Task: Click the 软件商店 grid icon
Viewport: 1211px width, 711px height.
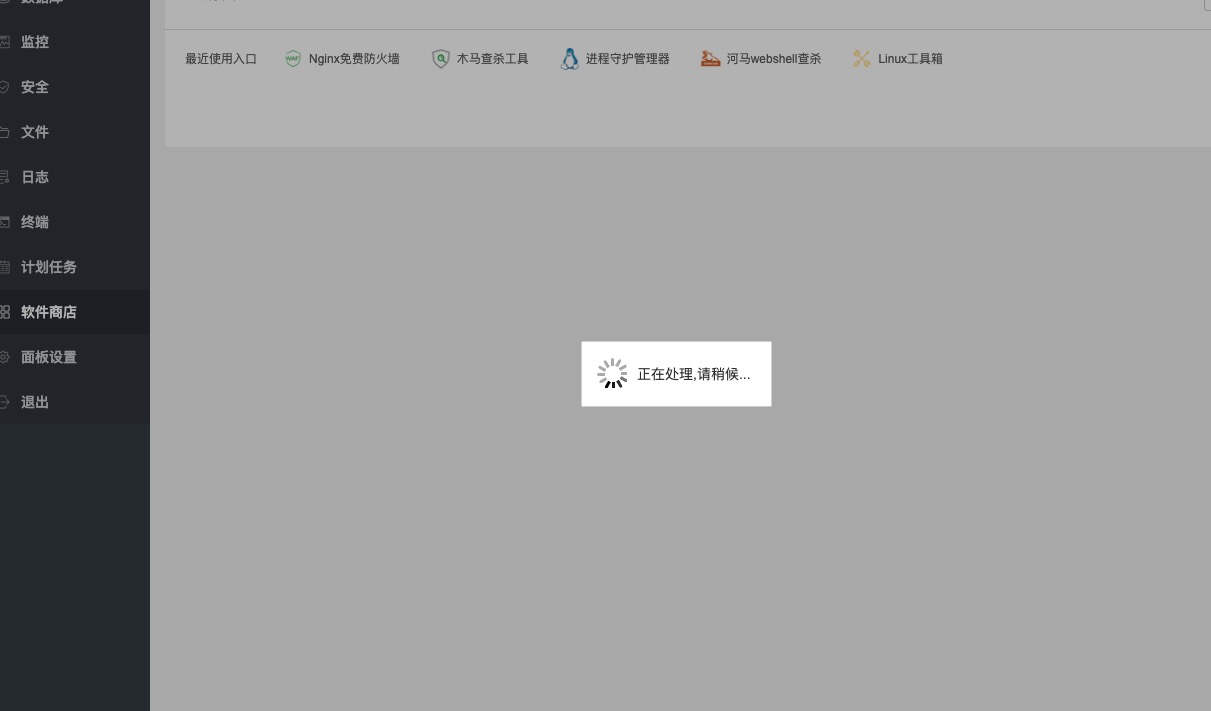Action: 4,312
